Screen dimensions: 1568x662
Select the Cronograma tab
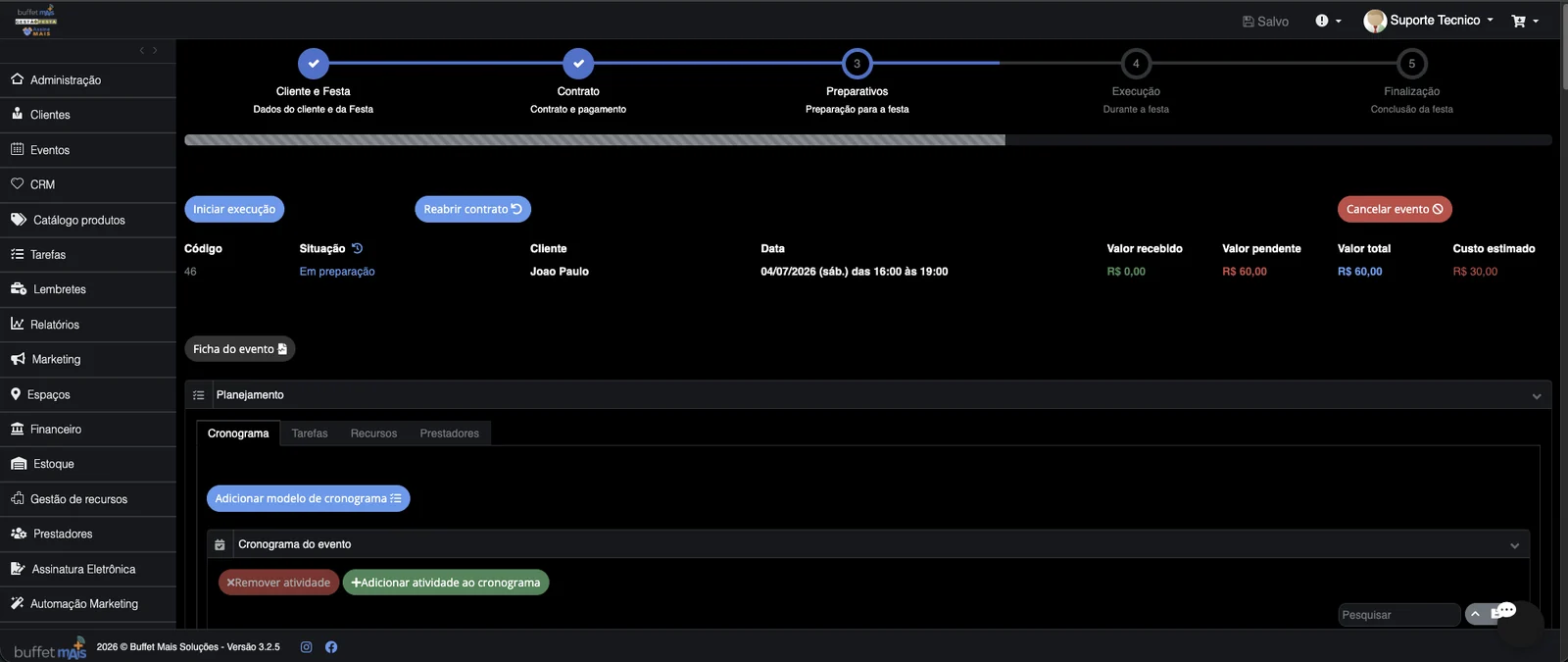(x=238, y=433)
